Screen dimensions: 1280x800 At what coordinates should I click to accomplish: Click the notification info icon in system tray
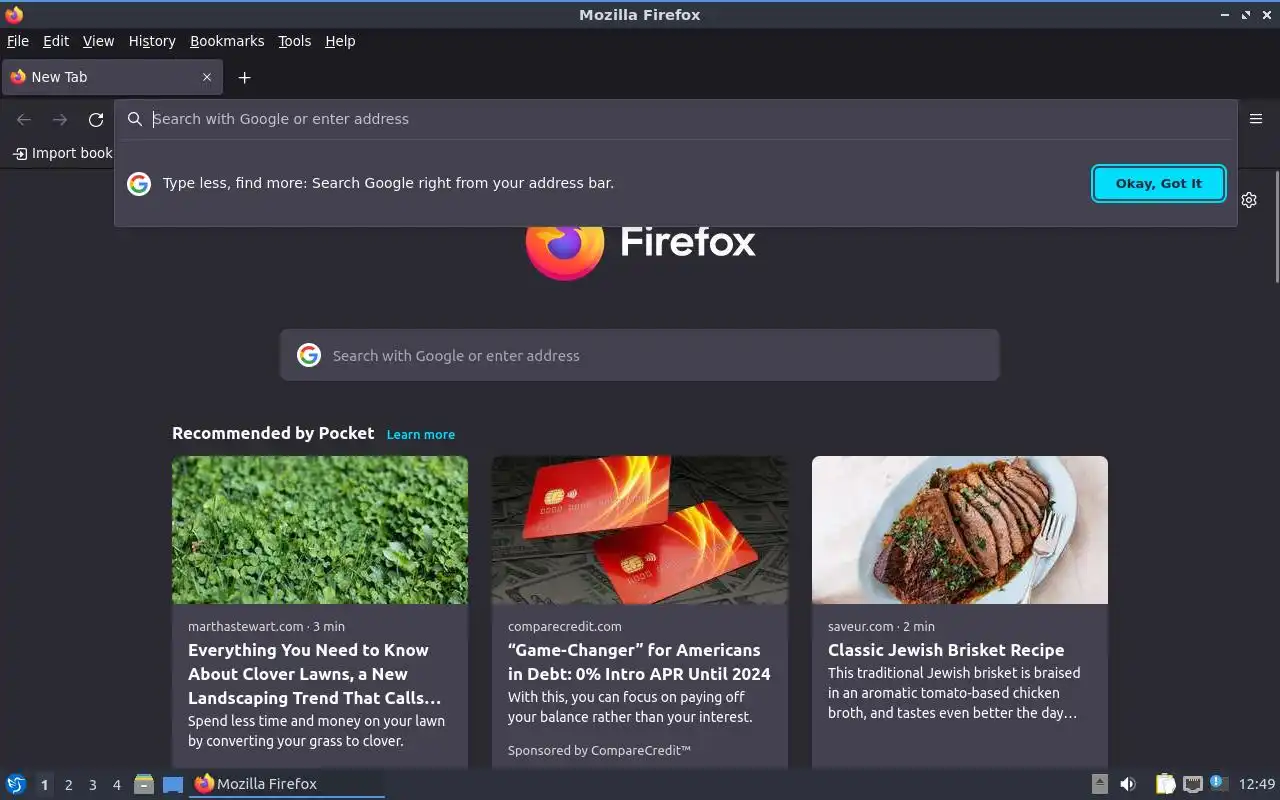click(1218, 783)
